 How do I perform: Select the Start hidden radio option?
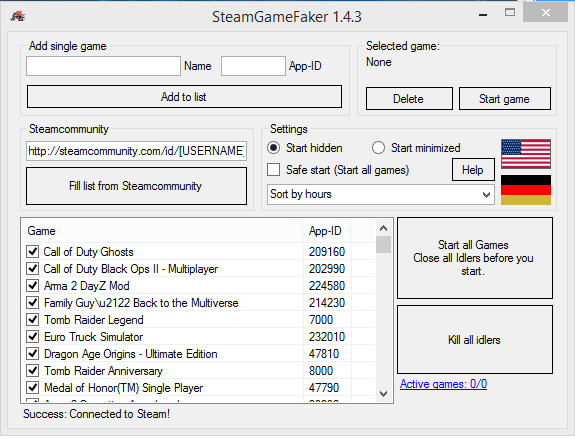pyautogui.click(x=273, y=148)
